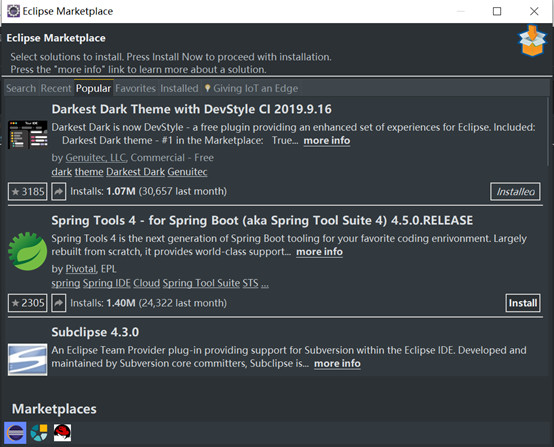Switch to the Recent tab
The image size is (554, 447).
click(x=56, y=88)
